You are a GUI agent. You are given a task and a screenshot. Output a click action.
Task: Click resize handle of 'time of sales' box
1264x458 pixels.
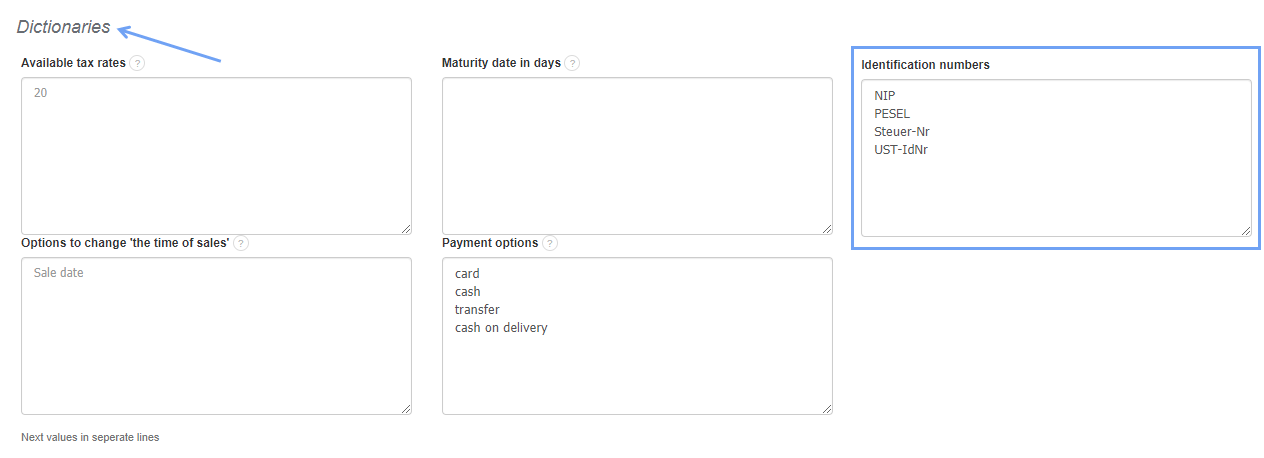pos(406,409)
